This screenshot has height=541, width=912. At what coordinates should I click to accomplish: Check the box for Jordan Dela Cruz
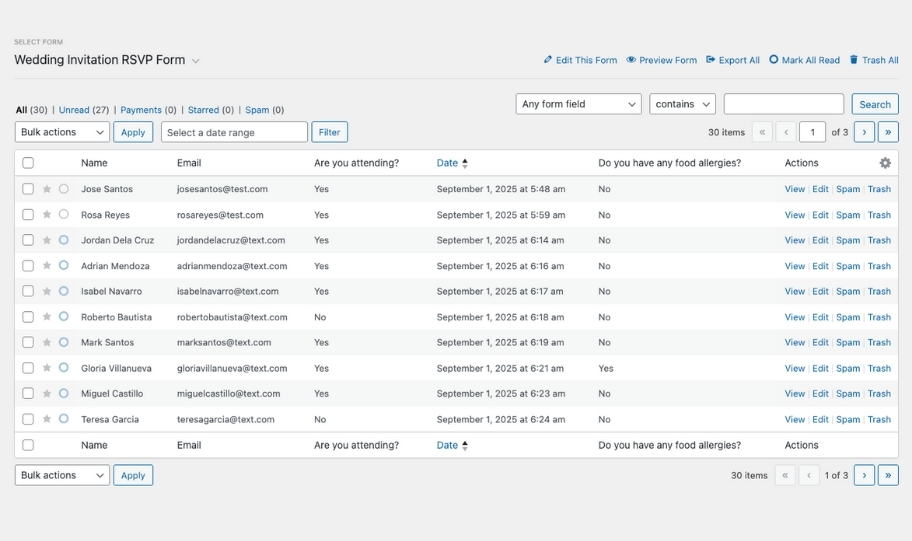pos(28,240)
